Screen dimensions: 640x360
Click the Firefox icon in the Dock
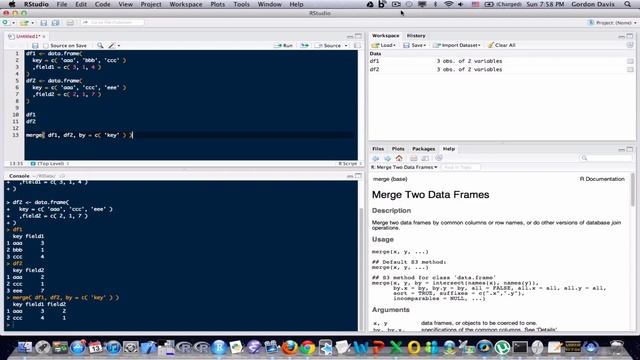coord(290,347)
